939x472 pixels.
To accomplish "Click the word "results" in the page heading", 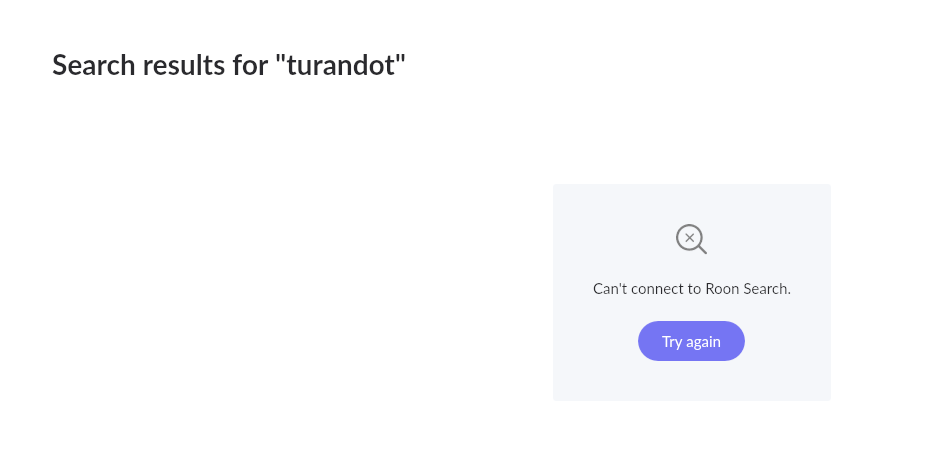I will 185,65.
